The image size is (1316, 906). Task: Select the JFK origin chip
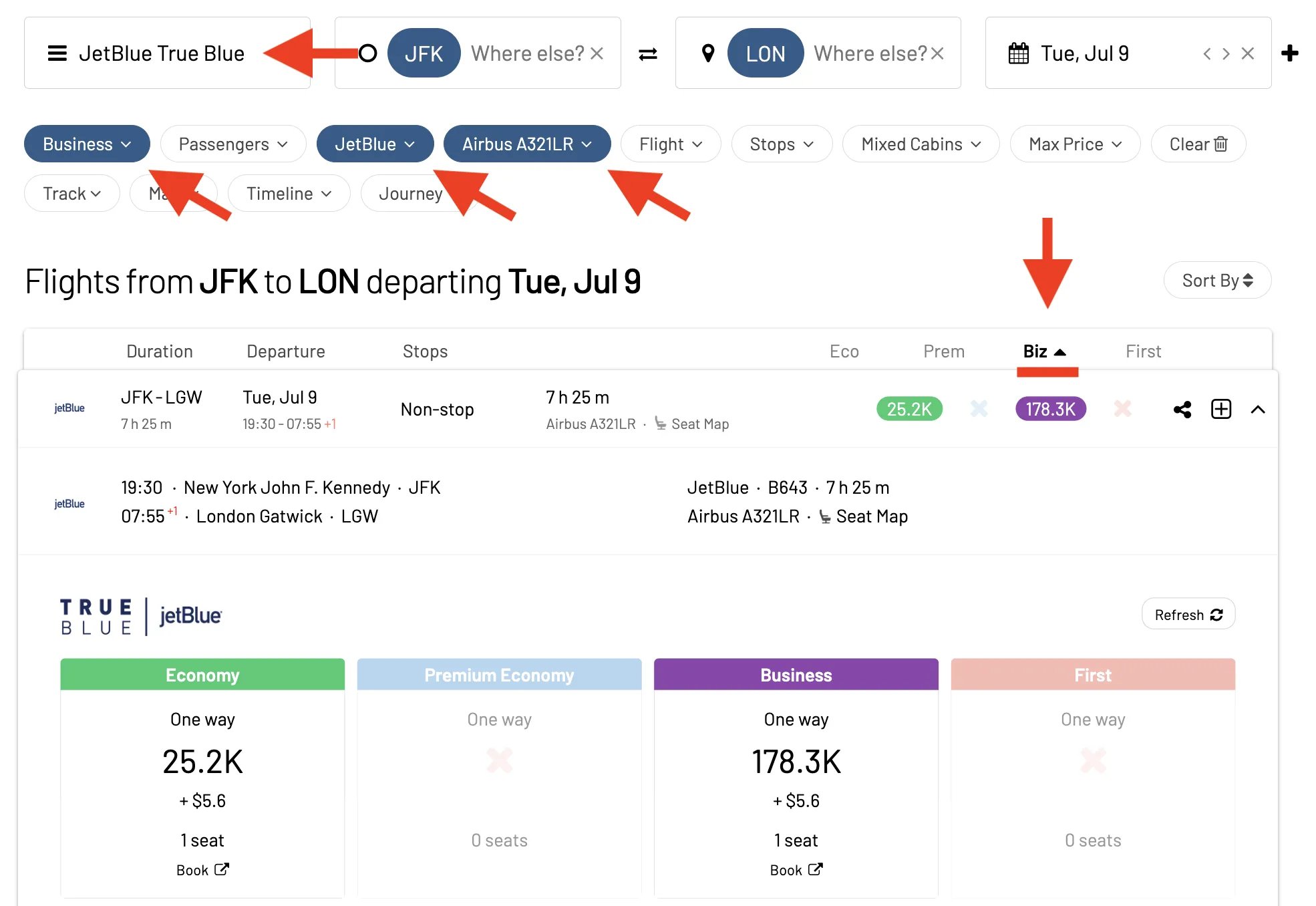pos(424,53)
